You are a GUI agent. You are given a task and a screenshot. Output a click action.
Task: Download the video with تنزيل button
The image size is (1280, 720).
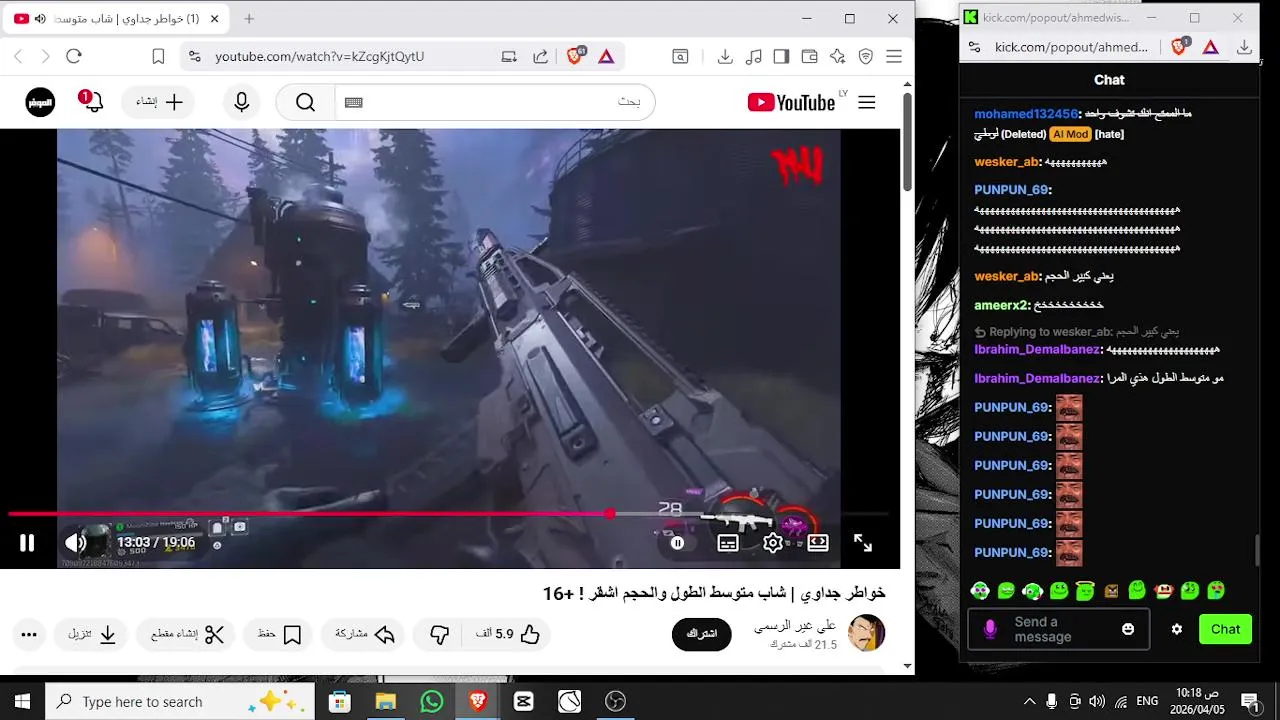[92, 634]
